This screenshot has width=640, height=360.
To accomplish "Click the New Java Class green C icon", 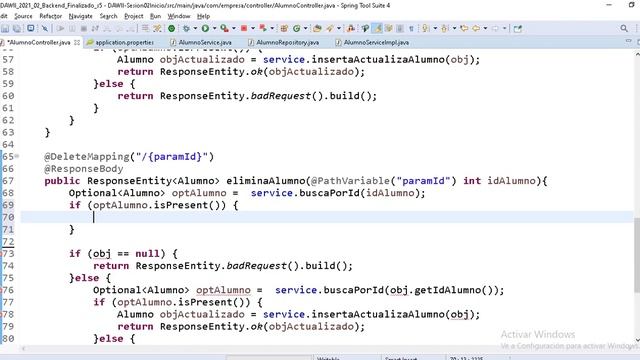I will click(297, 29).
